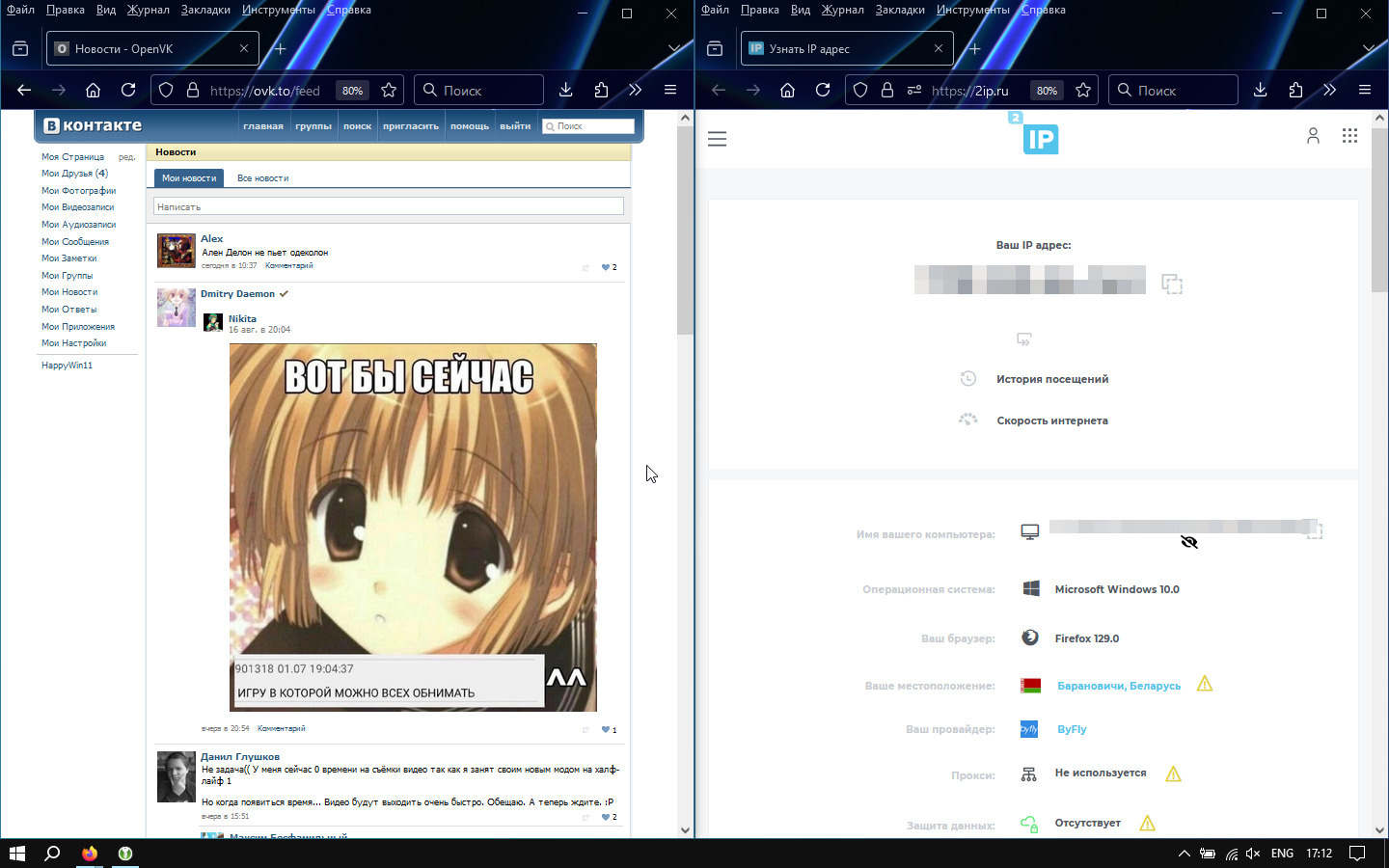Viewport: 1389px width, 868px height.
Task: Reload the OpenVK feed page
Action: click(128, 90)
